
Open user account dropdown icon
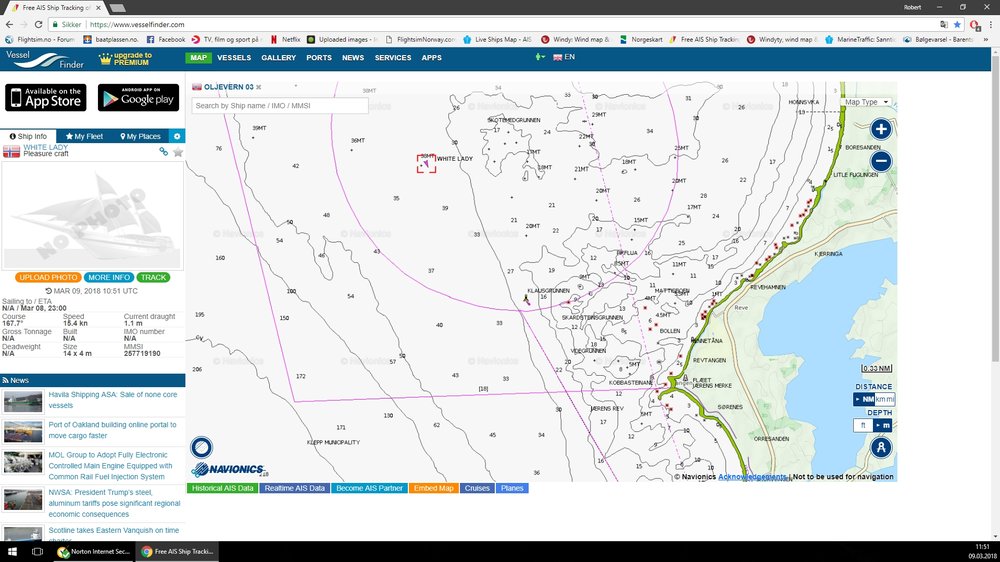pyautogui.click(x=540, y=57)
